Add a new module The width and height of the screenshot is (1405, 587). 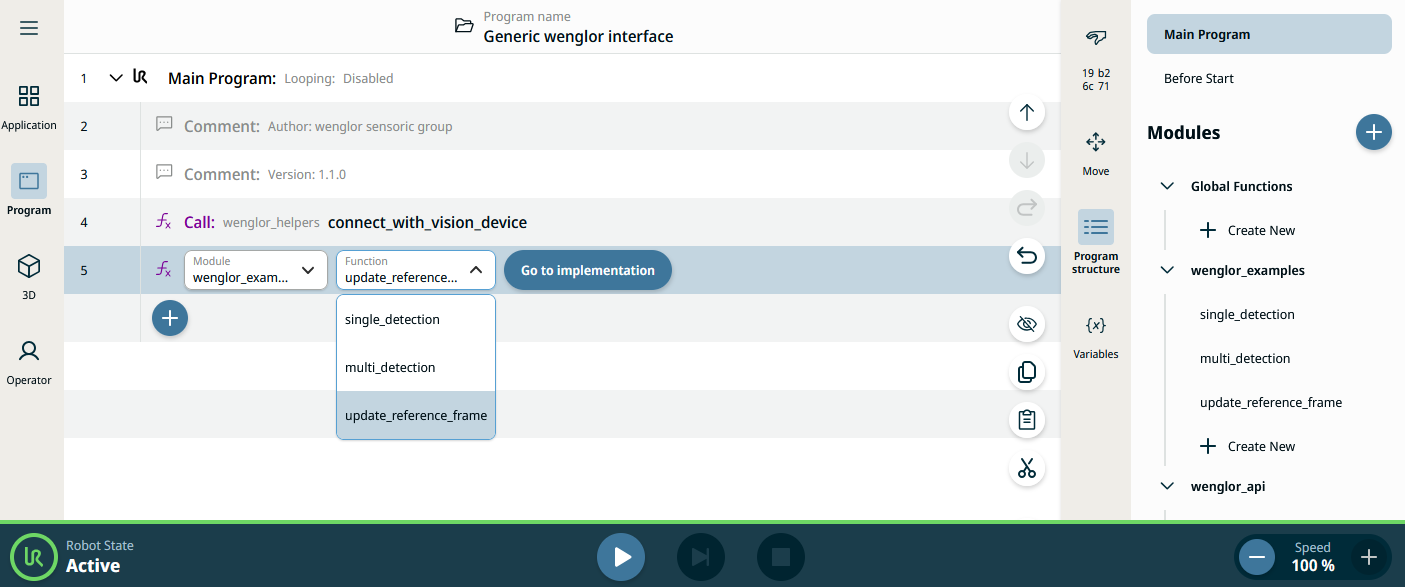pyautogui.click(x=1374, y=132)
